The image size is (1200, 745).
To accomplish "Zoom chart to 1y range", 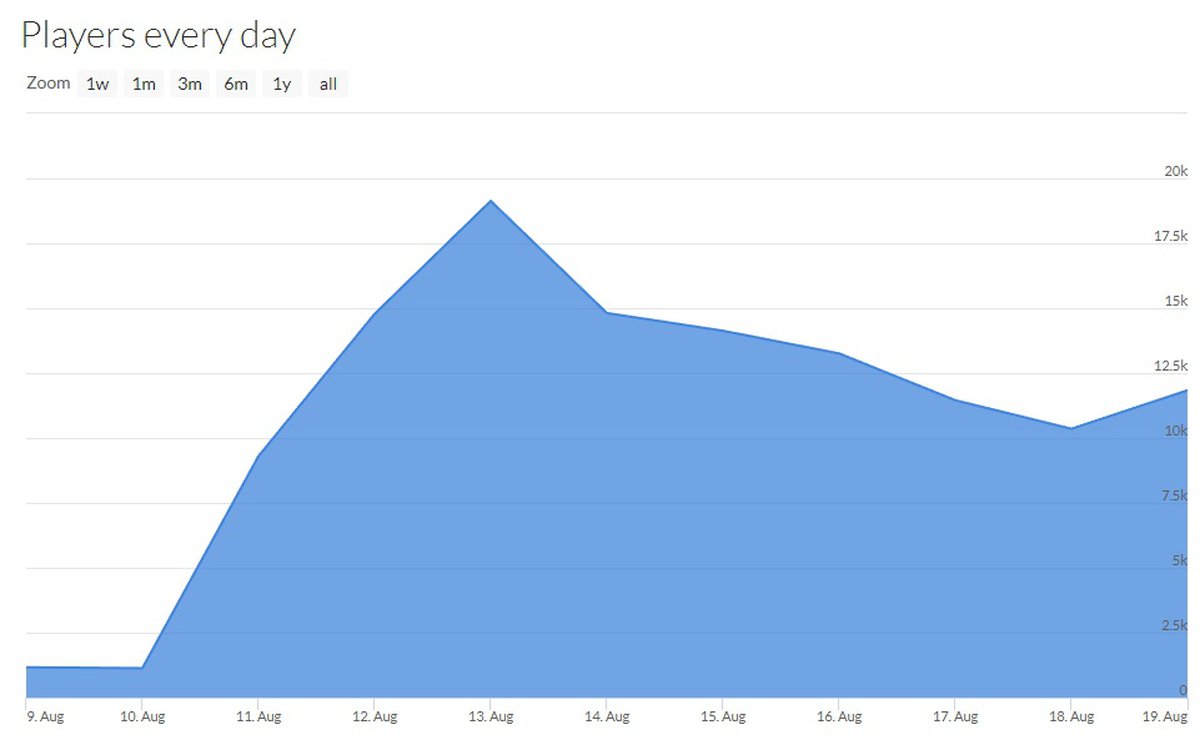I will tap(282, 84).
